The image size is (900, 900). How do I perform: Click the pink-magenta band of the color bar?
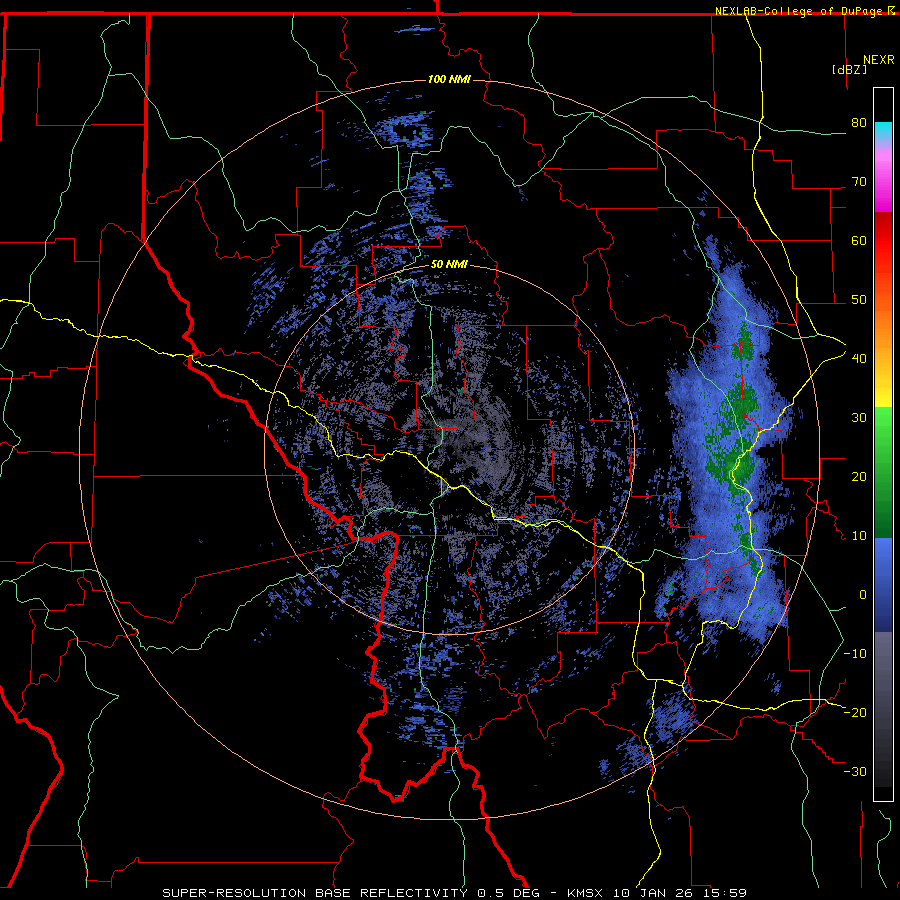click(883, 178)
